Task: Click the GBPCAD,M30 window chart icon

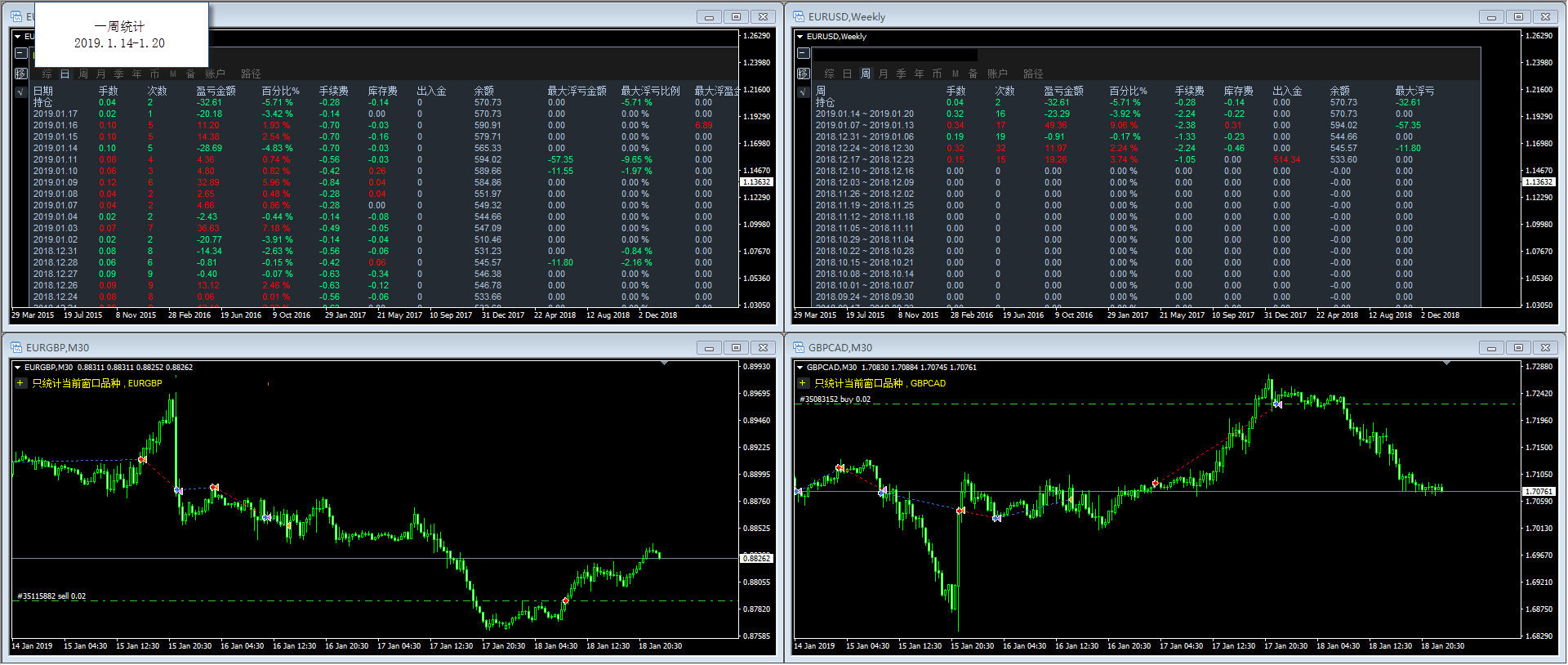Action: [x=799, y=347]
